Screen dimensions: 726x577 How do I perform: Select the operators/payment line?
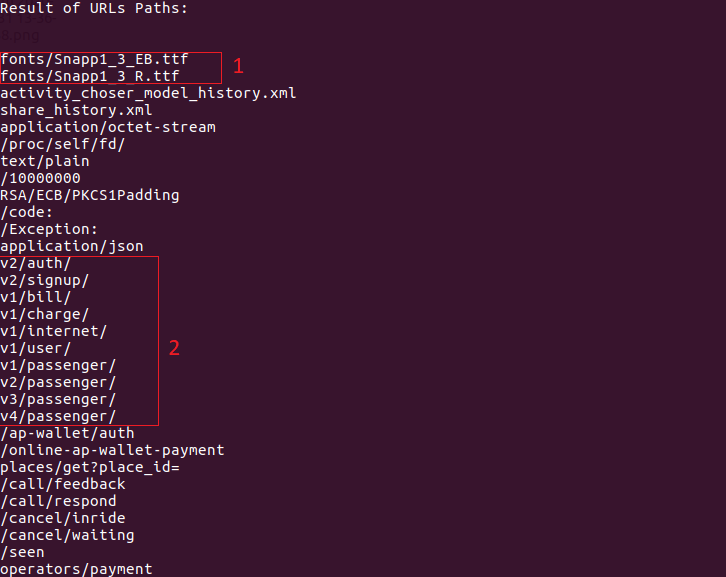click(x=76, y=569)
